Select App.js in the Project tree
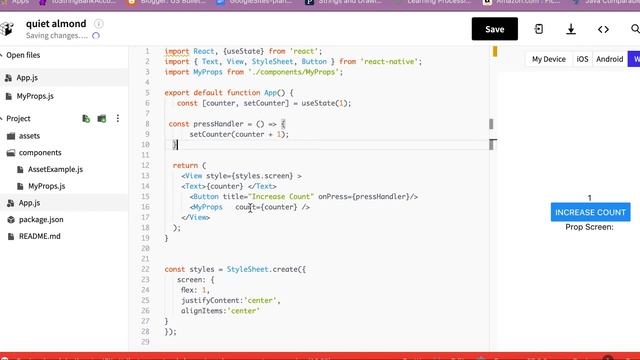This screenshot has height=360, width=640. point(64,203)
